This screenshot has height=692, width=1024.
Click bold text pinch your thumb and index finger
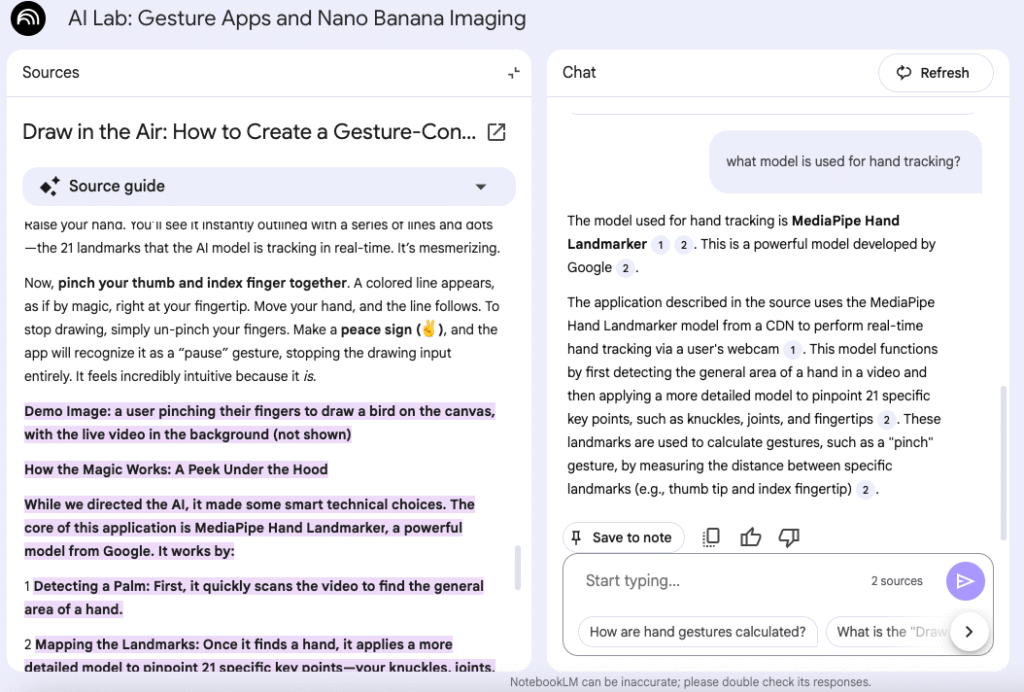pos(202,283)
